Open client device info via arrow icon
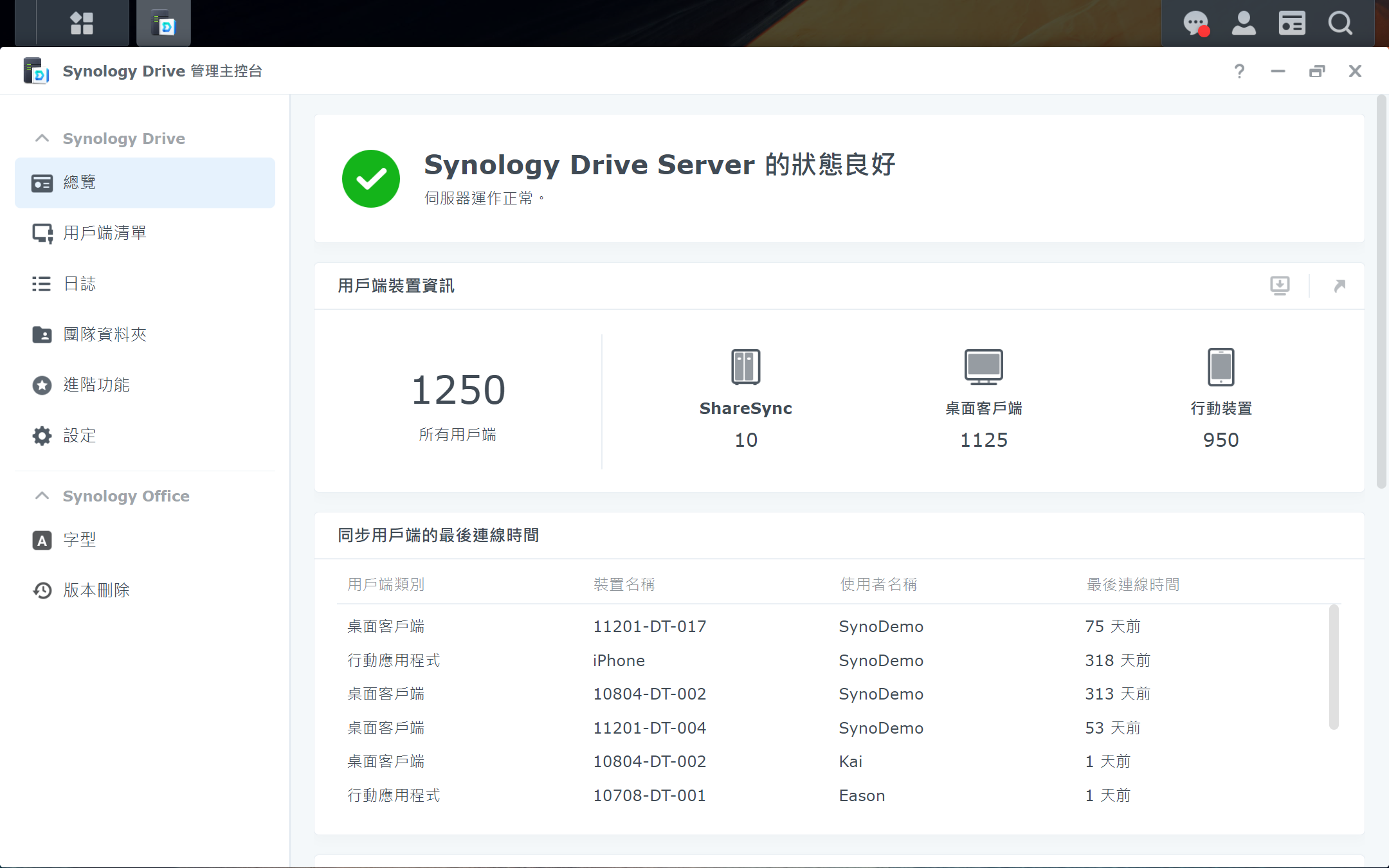 coord(1339,285)
